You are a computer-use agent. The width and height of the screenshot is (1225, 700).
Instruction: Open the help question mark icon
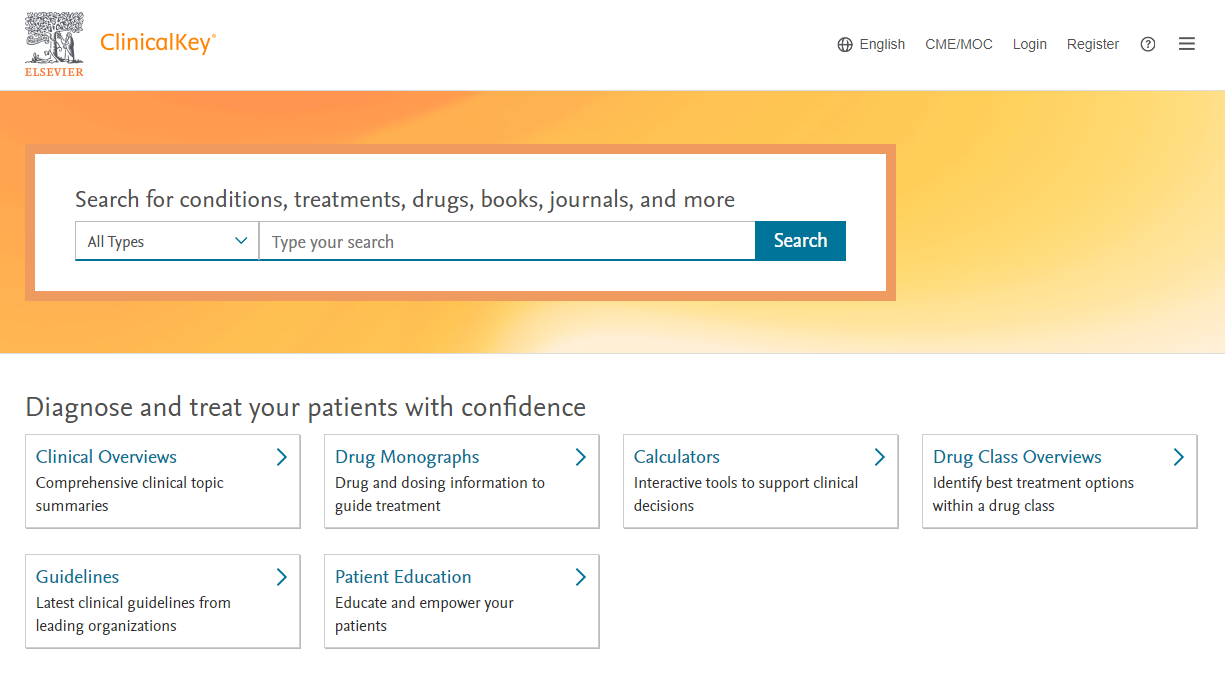1148,44
